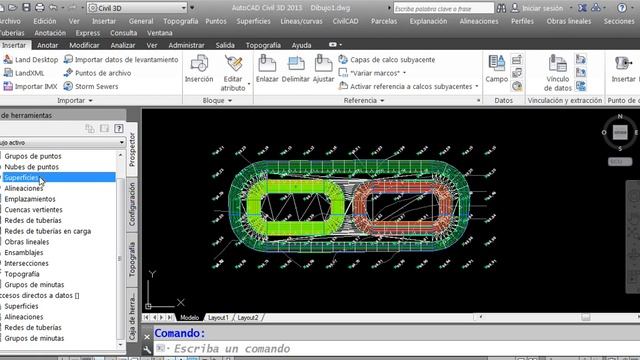This screenshot has width=640, height=360.
Task: Open the Superficies menu in menu bar
Action: point(253,21)
